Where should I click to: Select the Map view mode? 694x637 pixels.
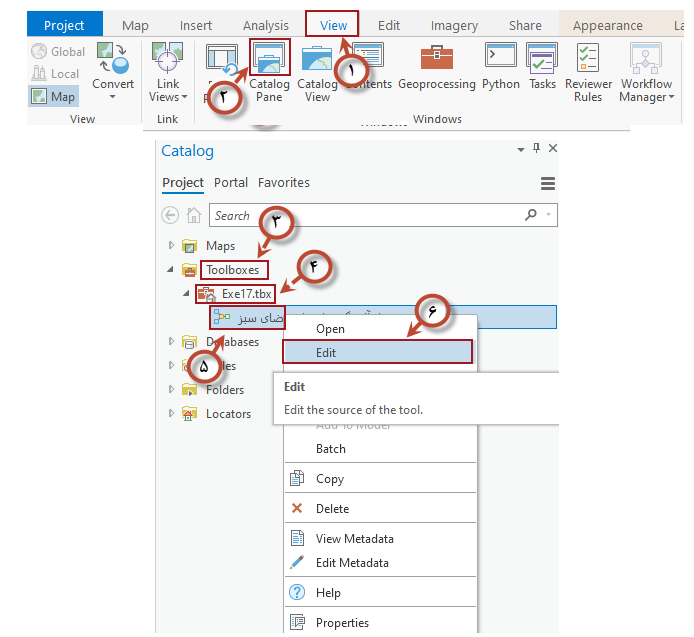[53, 97]
